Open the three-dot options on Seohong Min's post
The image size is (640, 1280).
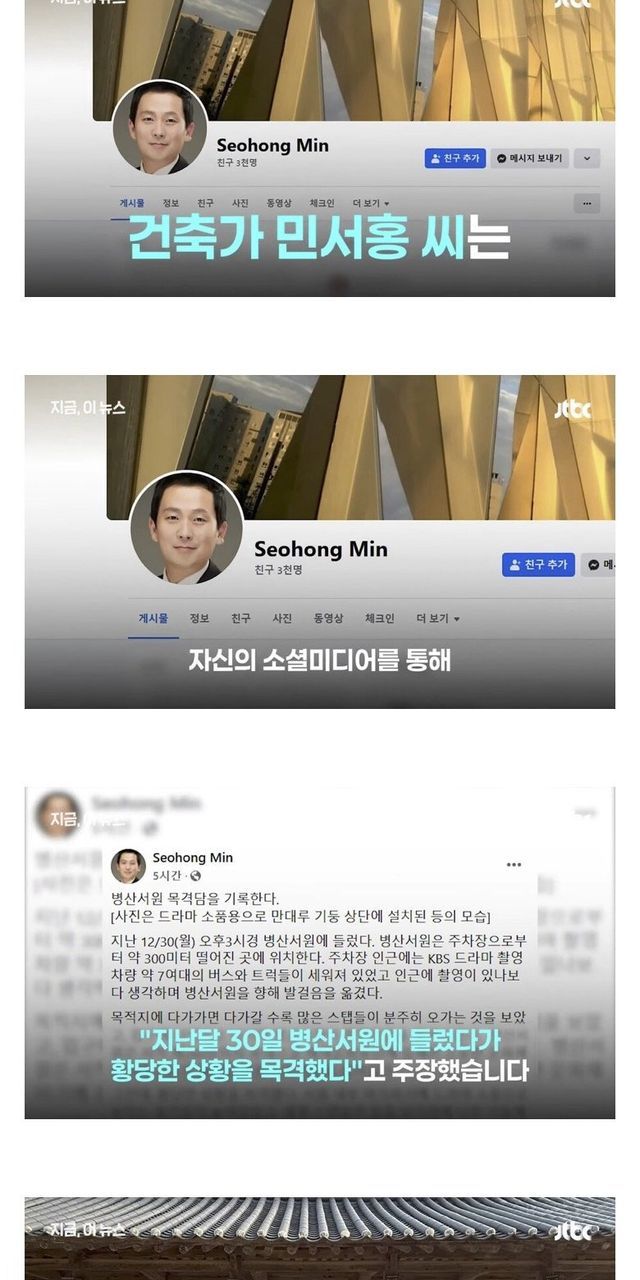[514, 865]
